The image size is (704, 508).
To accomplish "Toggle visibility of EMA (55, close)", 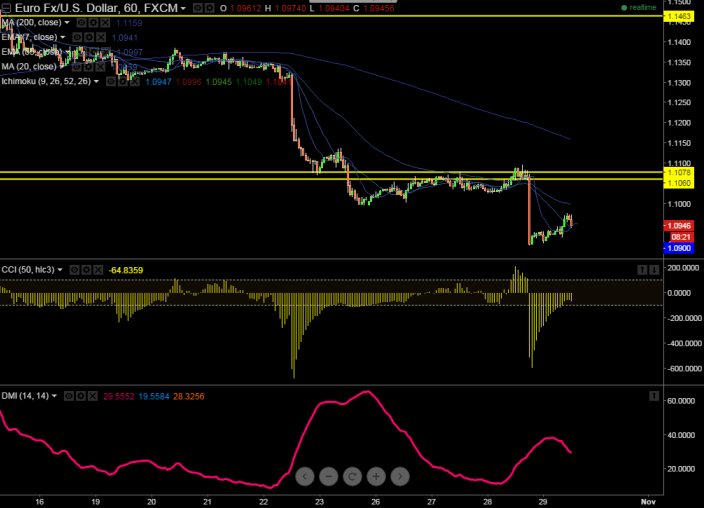I will pos(82,52).
